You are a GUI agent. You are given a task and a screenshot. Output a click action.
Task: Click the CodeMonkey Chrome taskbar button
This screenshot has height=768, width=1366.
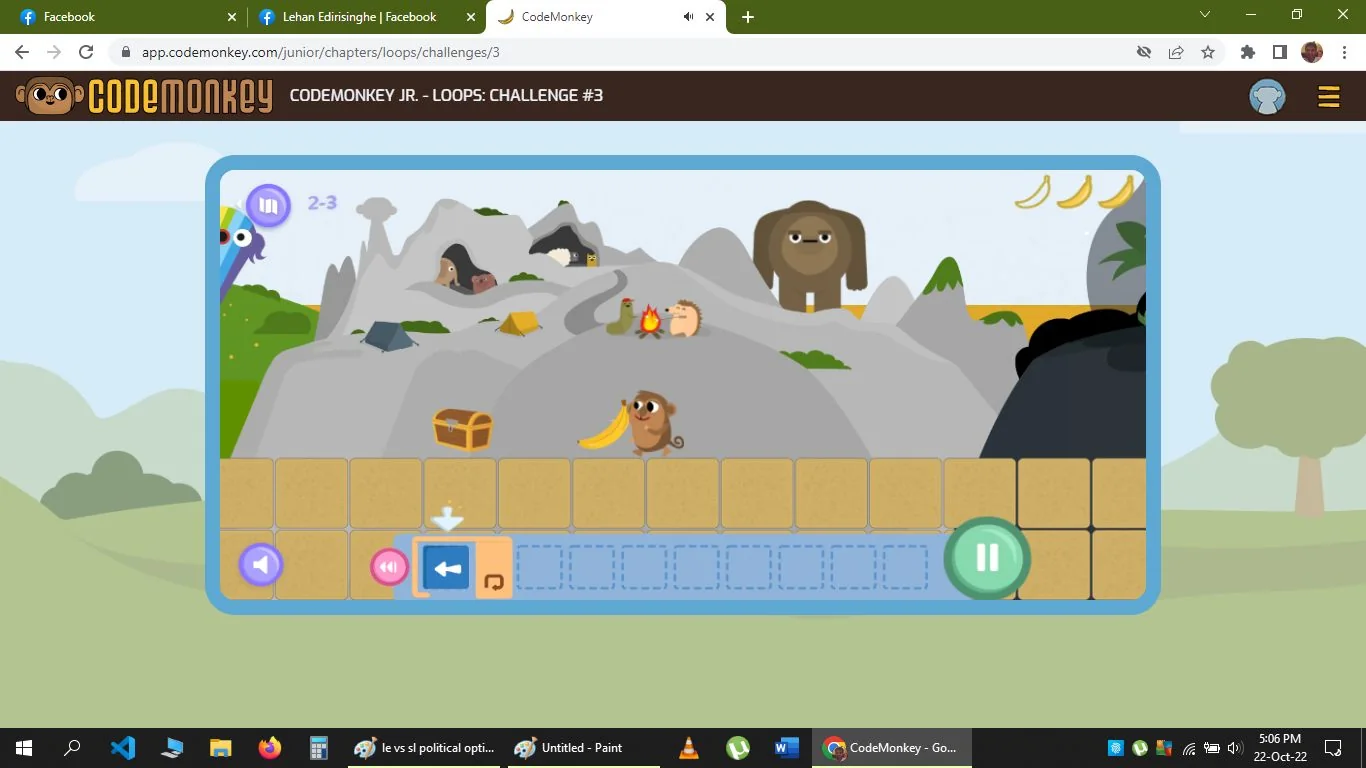point(891,748)
